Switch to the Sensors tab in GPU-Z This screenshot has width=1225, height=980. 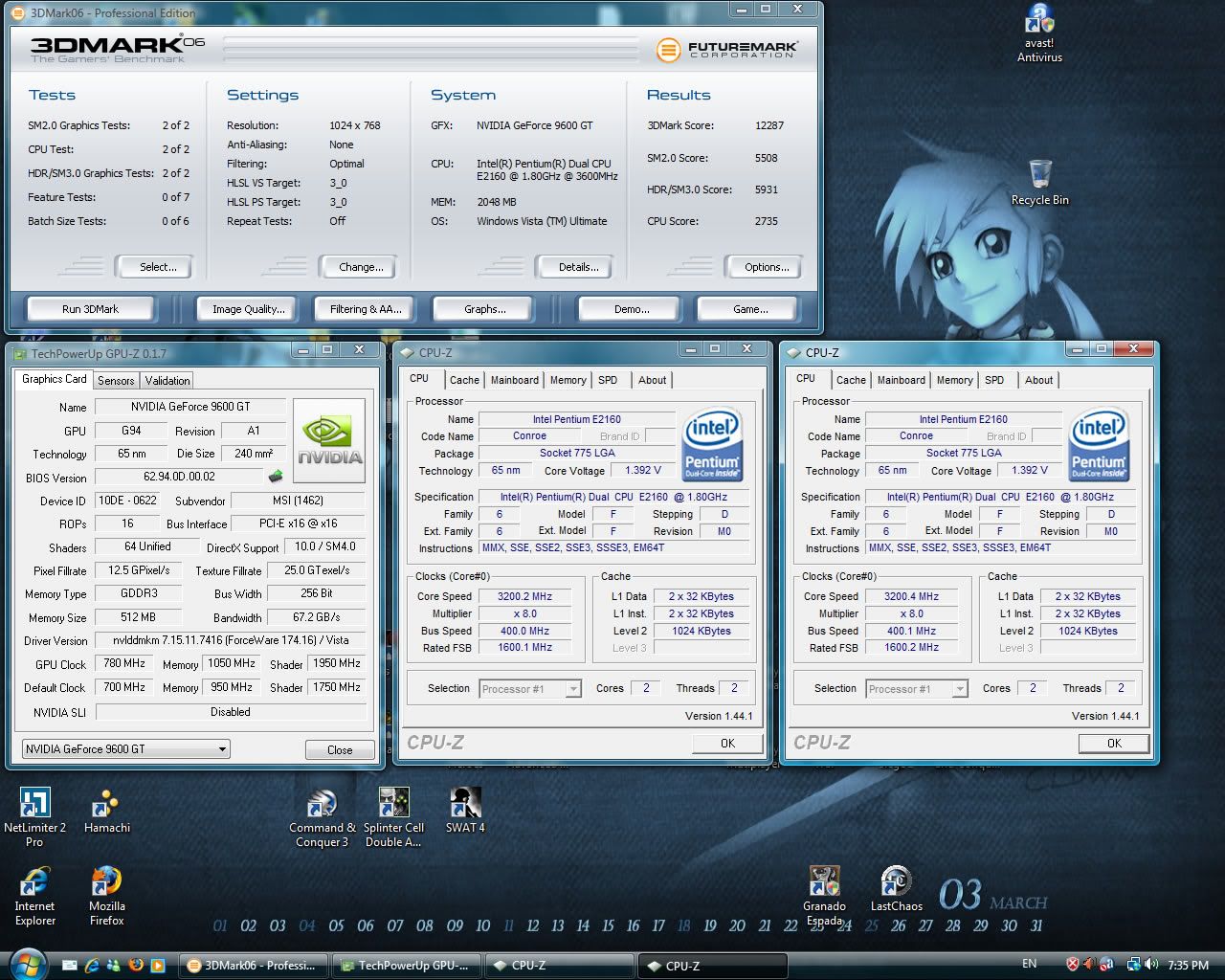[x=116, y=380]
